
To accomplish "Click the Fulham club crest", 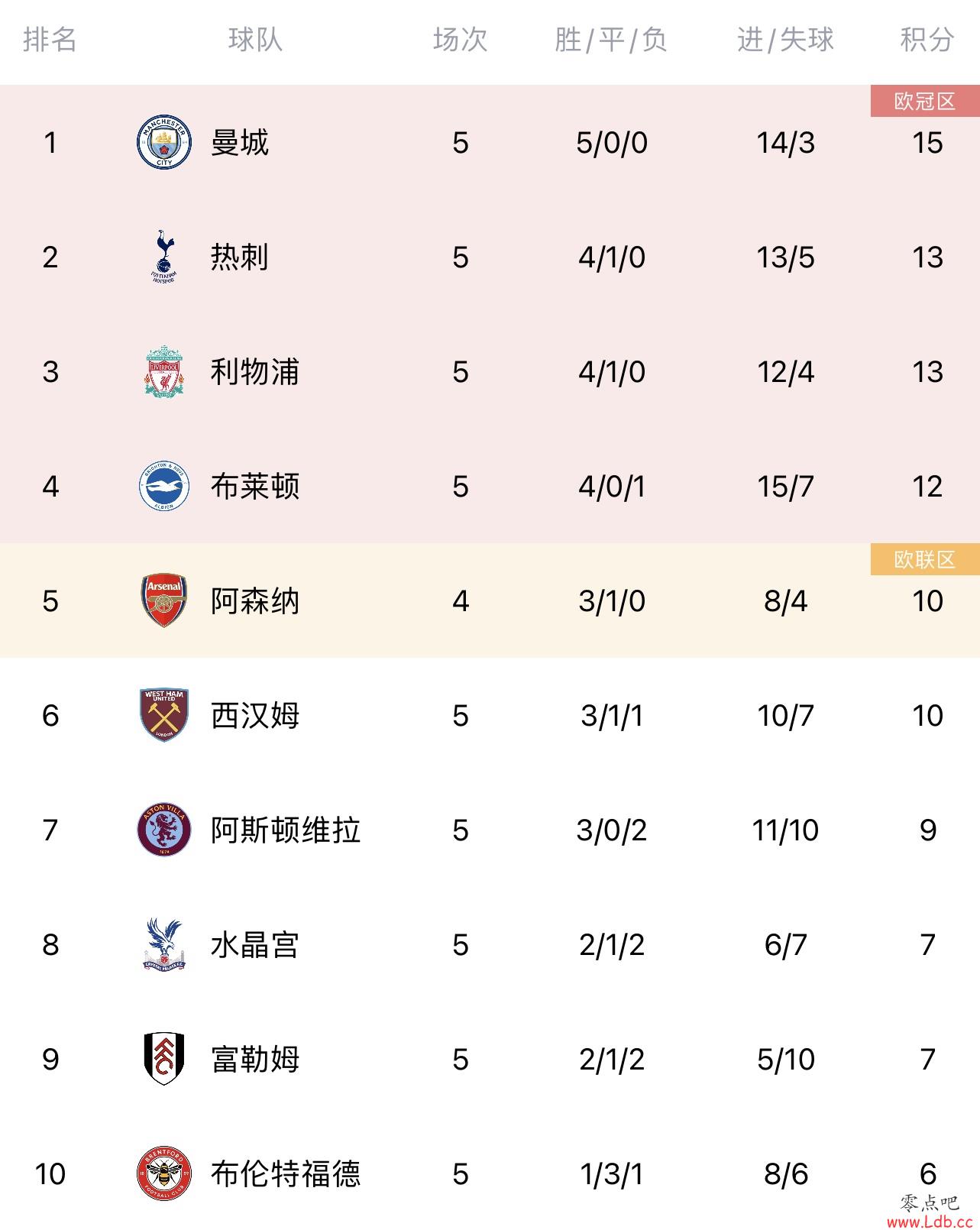I will [x=163, y=1060].
